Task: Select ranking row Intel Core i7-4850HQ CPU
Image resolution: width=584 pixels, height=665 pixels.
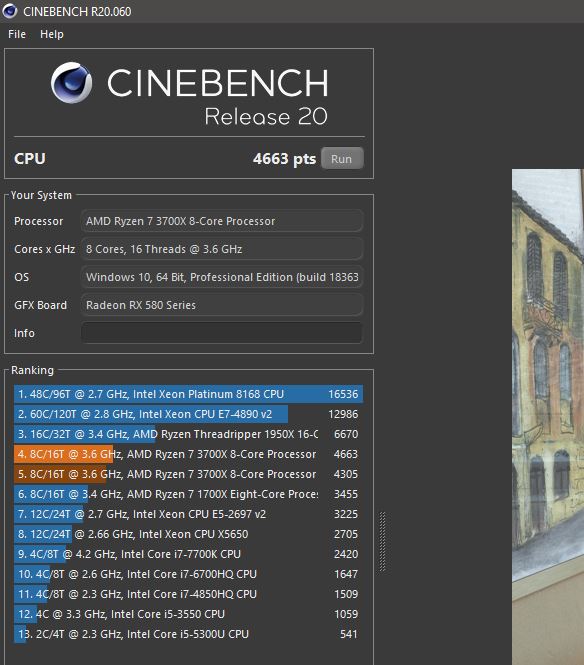Action: (x=188, y=593)
